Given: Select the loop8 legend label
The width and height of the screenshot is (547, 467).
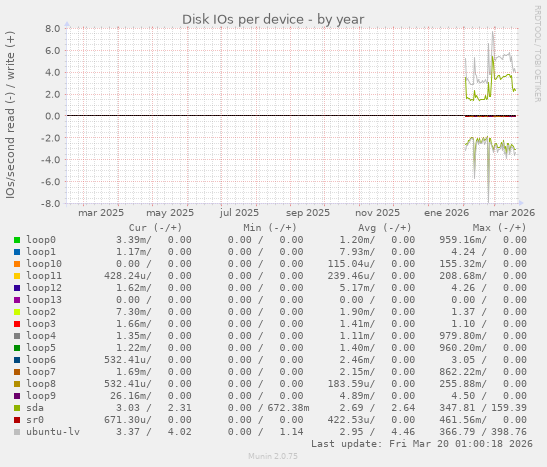Looking at the screenshot, I should click(x=41, y=384).
